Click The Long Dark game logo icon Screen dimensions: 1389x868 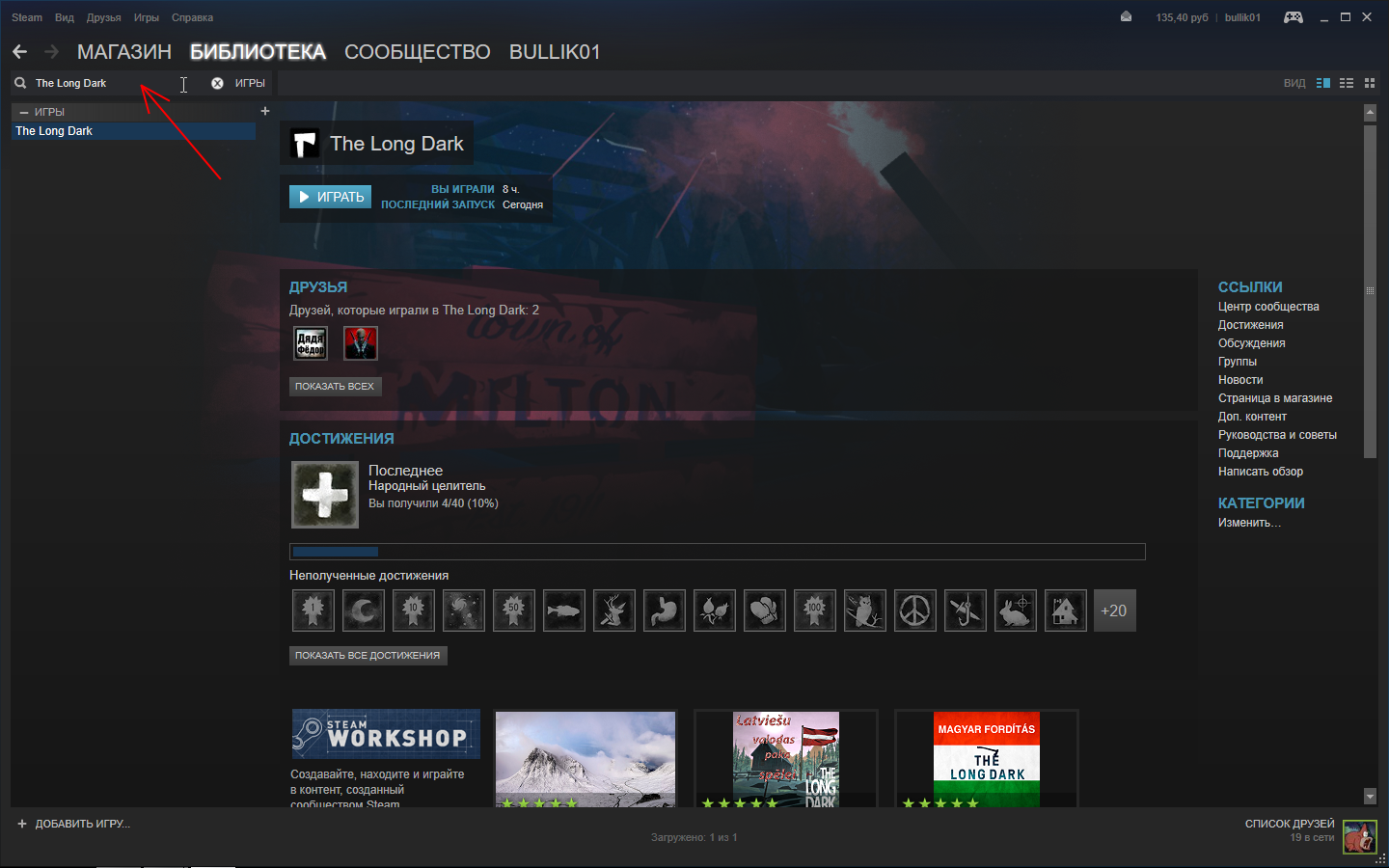click(305, 144)
